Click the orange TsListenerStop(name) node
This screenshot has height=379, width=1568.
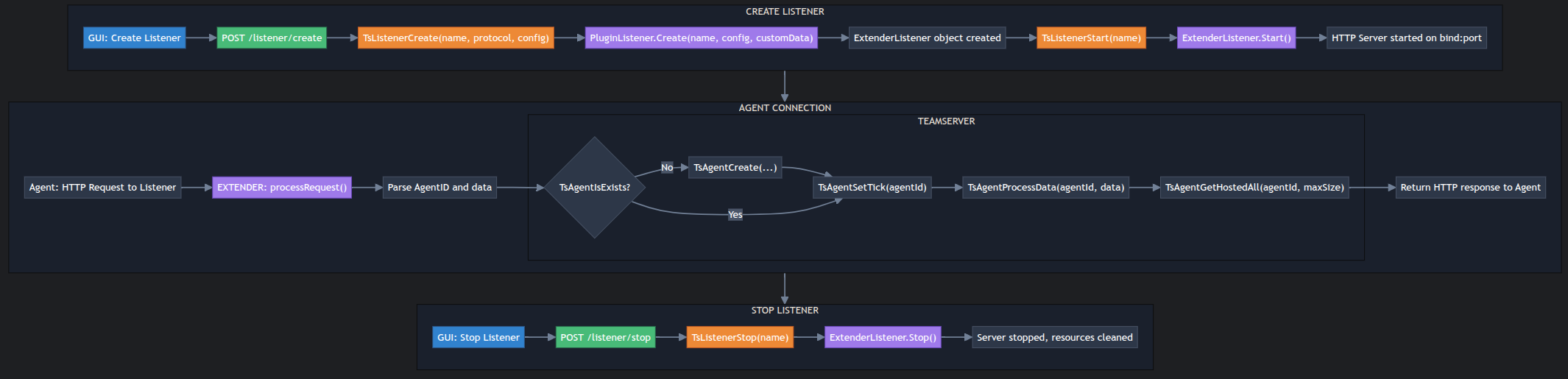[x=740, y=338]
